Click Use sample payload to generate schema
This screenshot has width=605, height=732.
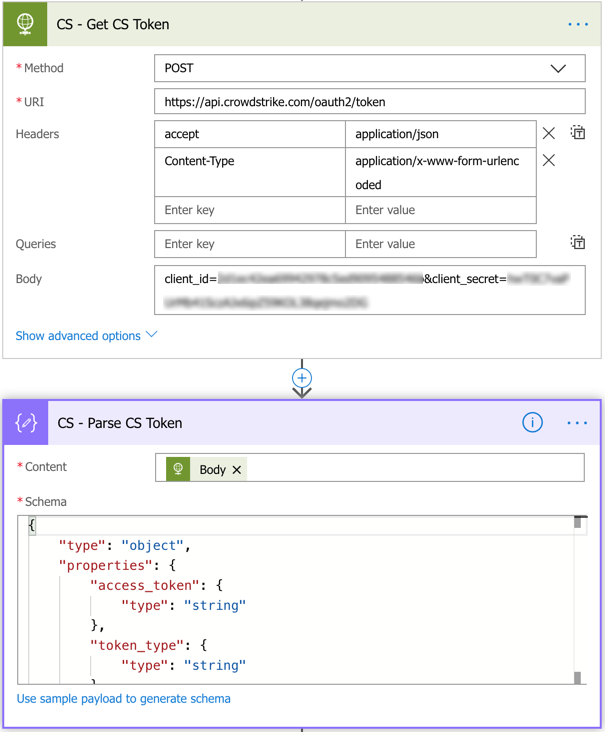click(124, 699)
